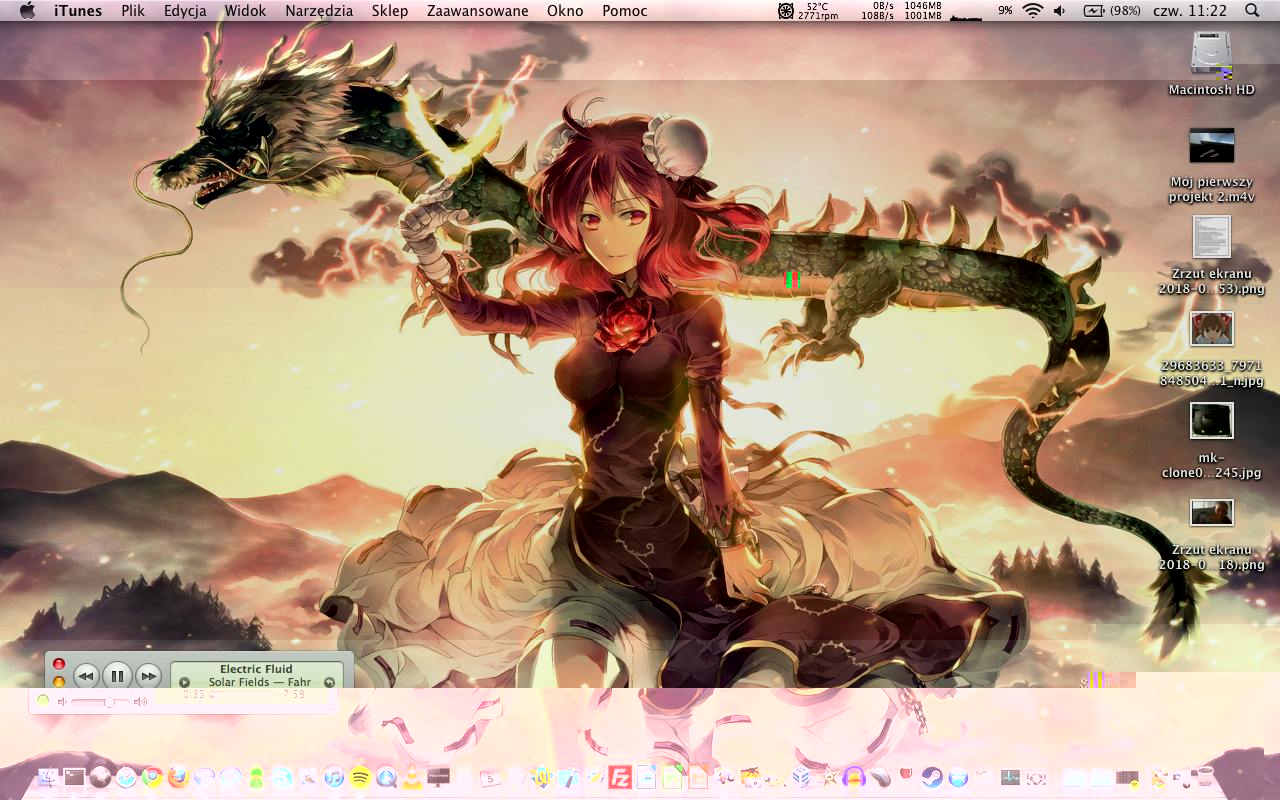Open the Wi-Fi status menu
Image resolution: width=1280 pixels, height=800 pixels.
1032,11
